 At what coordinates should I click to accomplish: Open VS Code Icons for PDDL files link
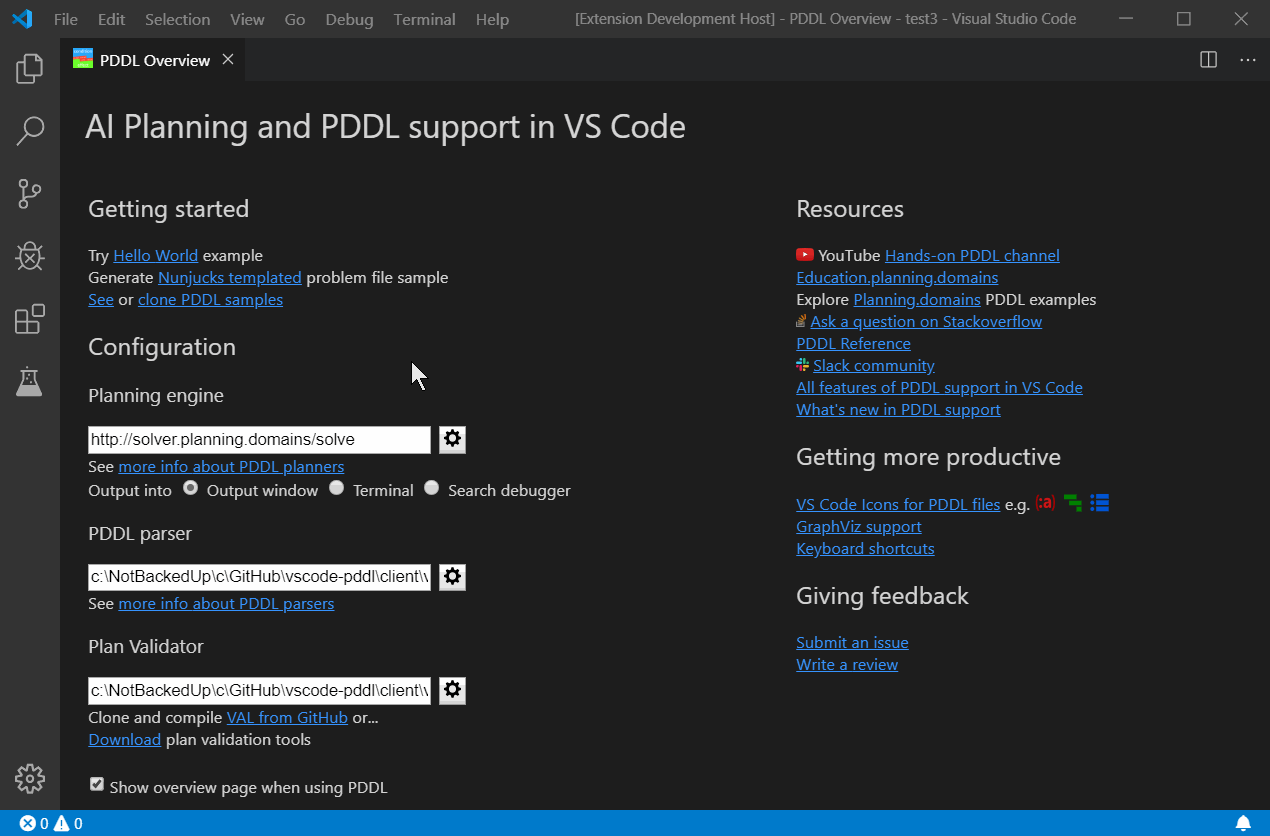point(898,504)
